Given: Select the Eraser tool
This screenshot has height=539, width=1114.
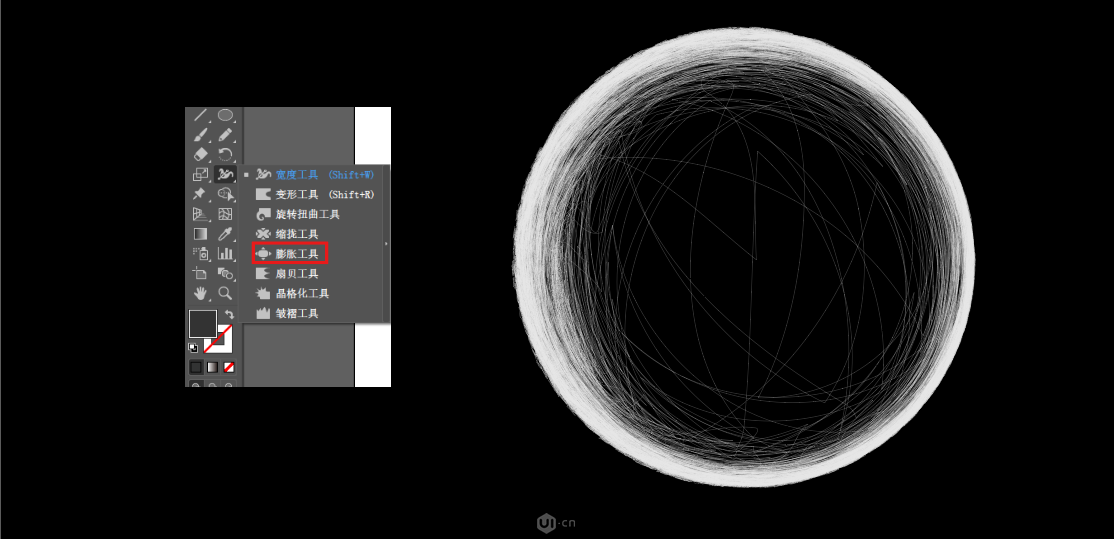Looking at the screenshot, I should (200, 155).
